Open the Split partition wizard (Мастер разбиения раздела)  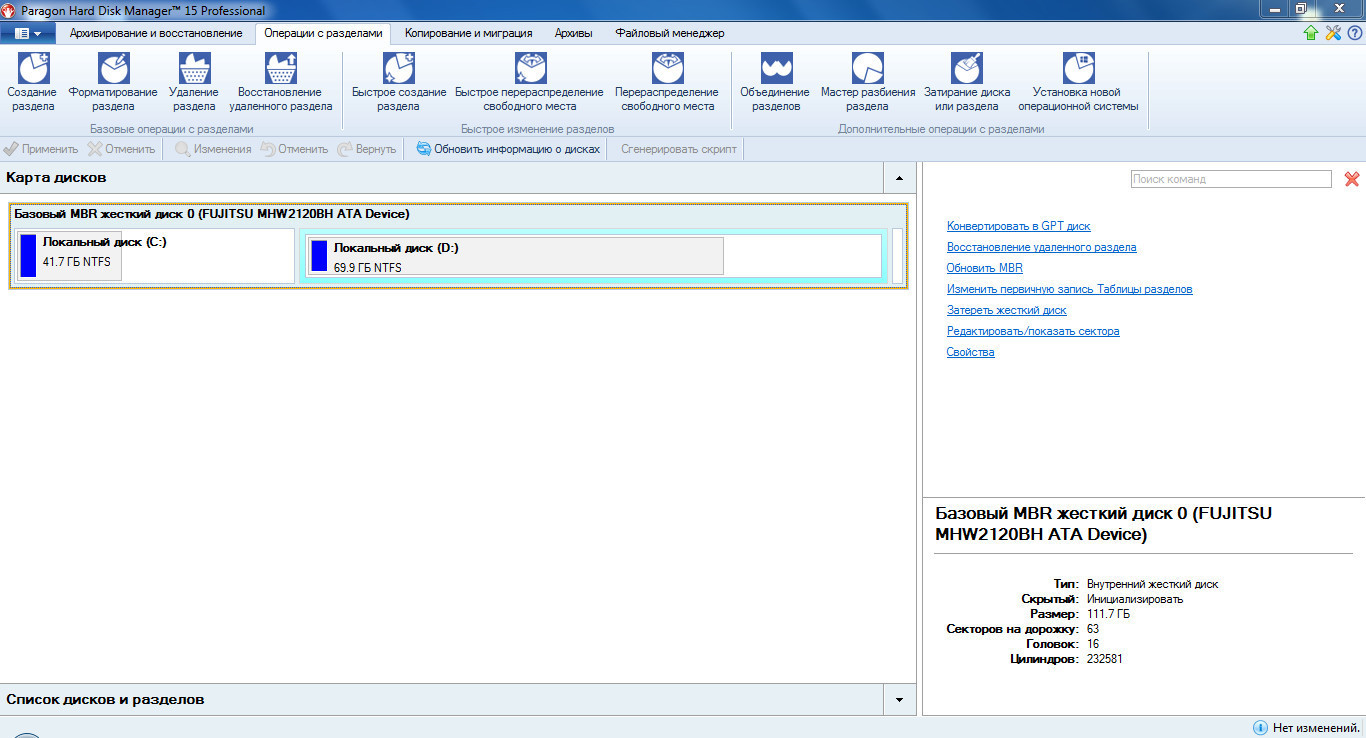coord(867,70)
